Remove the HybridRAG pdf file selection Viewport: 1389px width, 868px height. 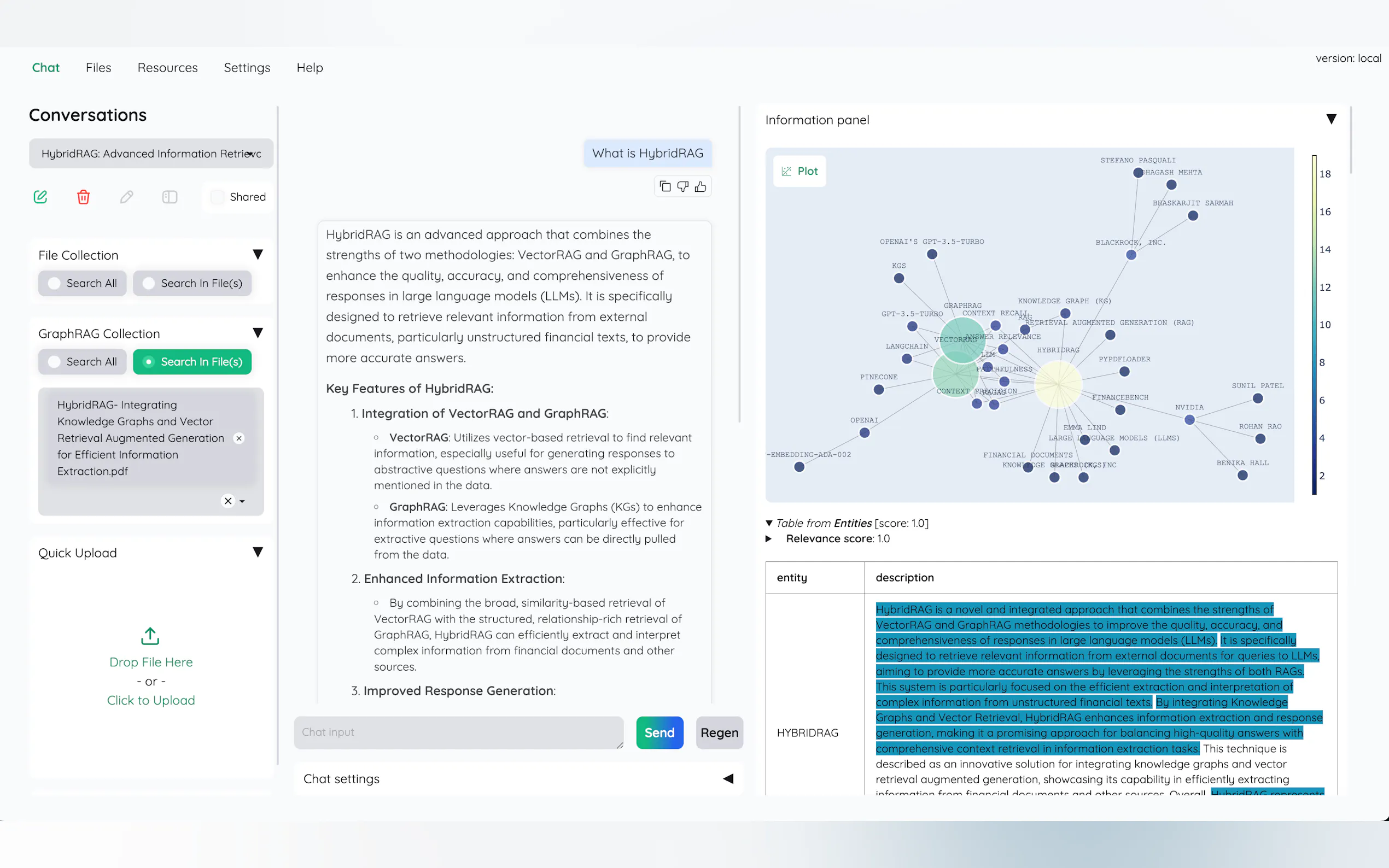coord(240,438)
